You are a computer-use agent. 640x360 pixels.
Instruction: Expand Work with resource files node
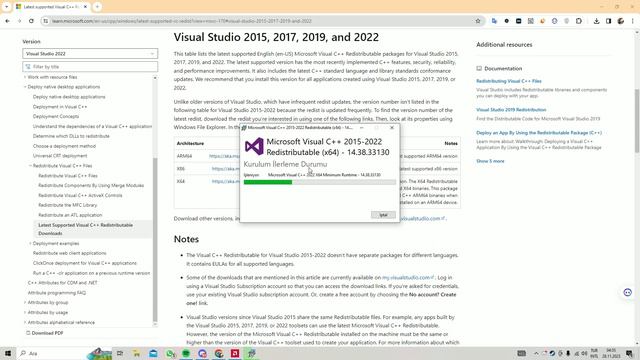pyautogui.click(x=25, y=77)
